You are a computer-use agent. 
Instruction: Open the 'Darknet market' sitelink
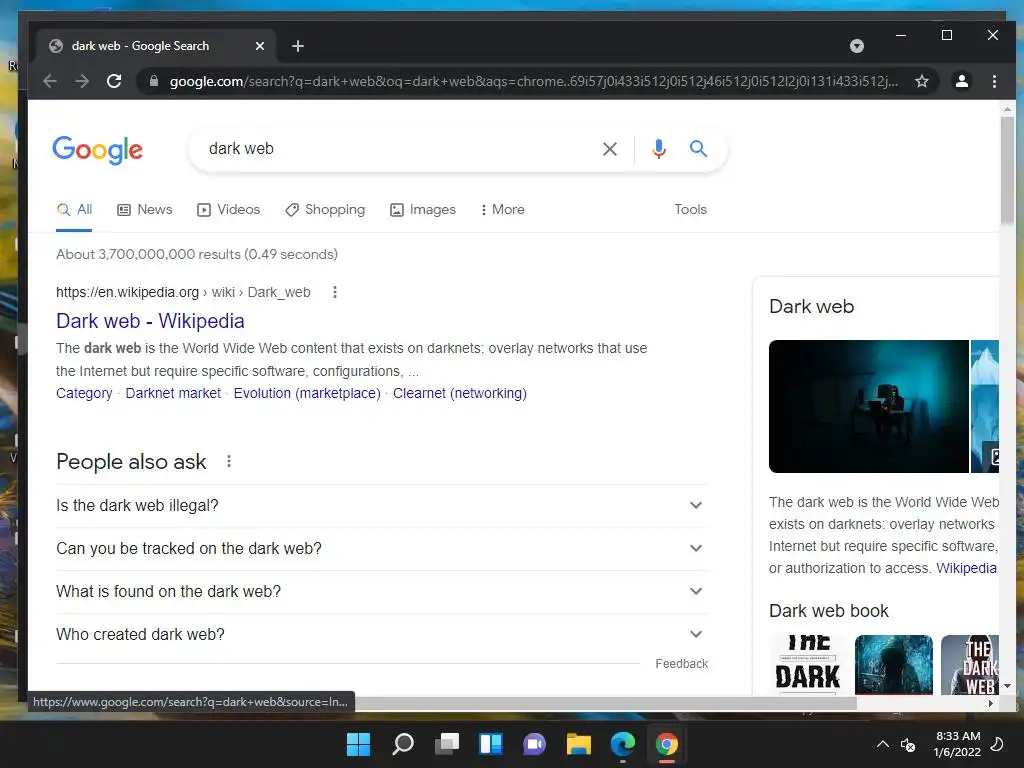(173, 393)
